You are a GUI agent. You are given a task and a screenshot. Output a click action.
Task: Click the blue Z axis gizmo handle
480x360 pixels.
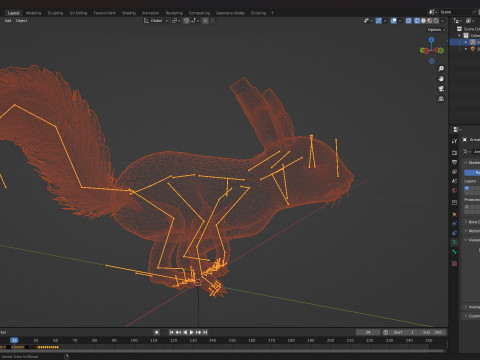coord(431,40)
